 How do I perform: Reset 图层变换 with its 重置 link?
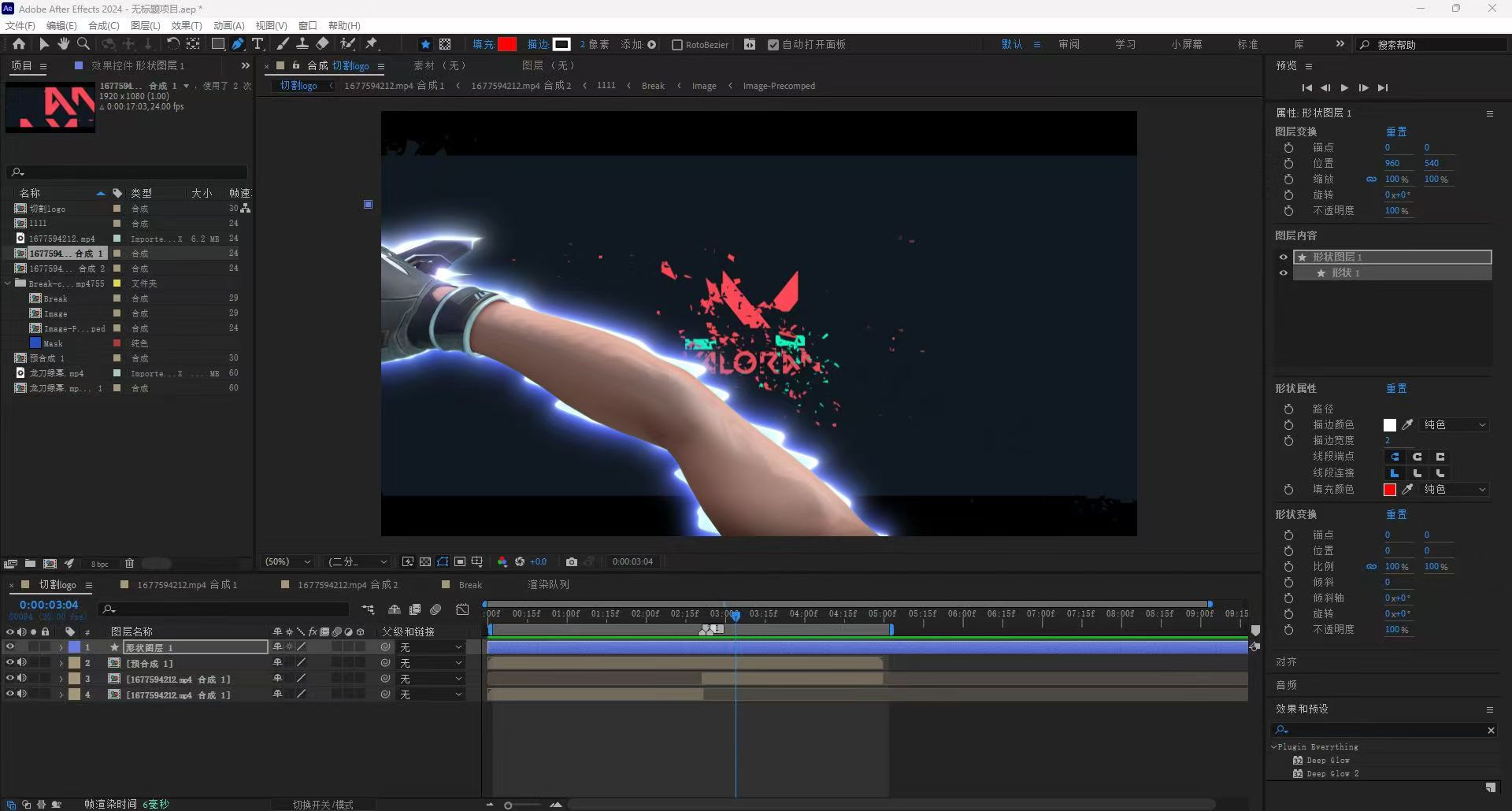tap(1396, 132)
